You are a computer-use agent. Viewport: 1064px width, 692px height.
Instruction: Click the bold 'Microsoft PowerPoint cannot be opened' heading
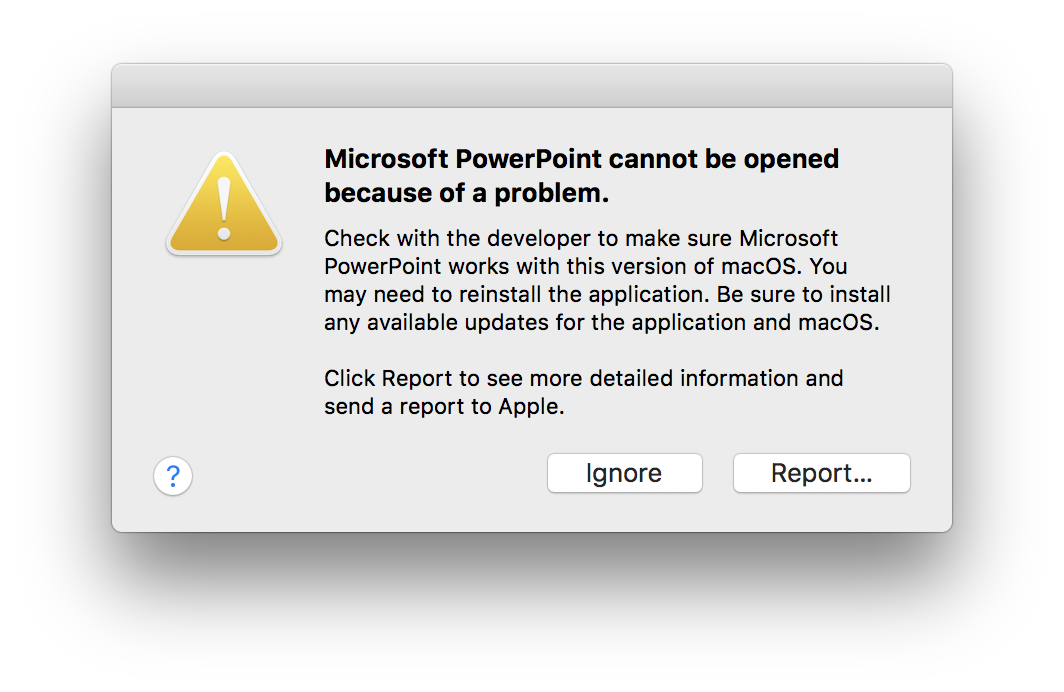pos(582,159)
